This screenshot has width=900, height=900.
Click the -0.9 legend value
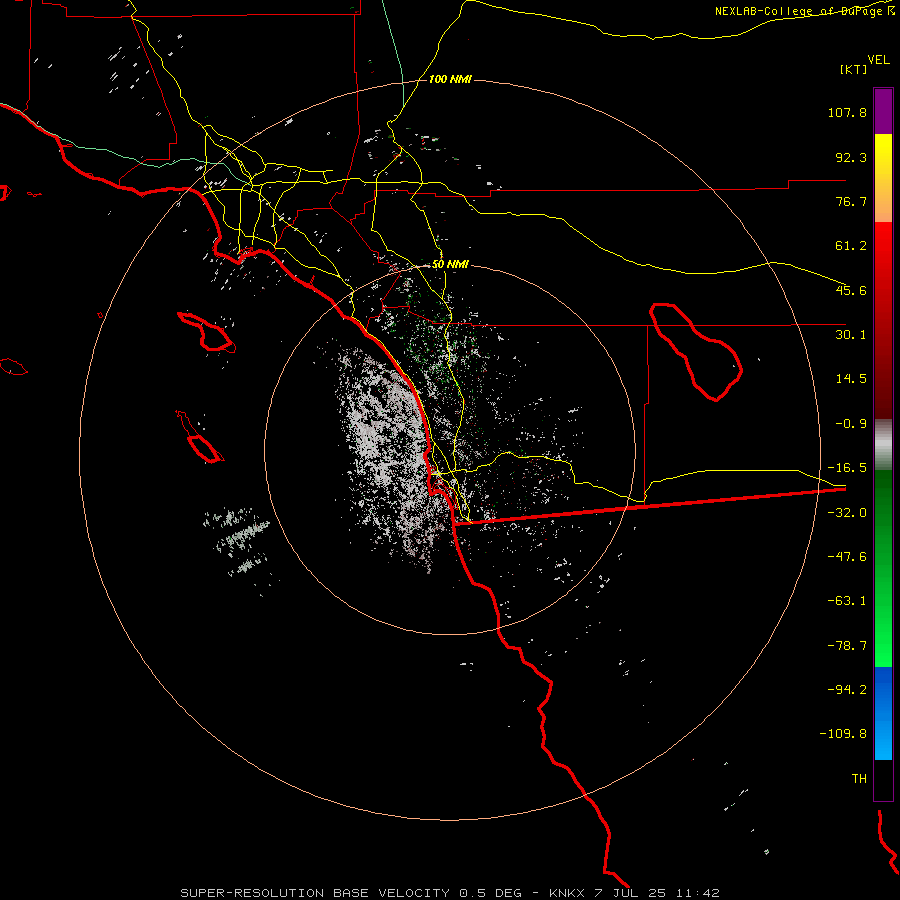tap(851, 424)
